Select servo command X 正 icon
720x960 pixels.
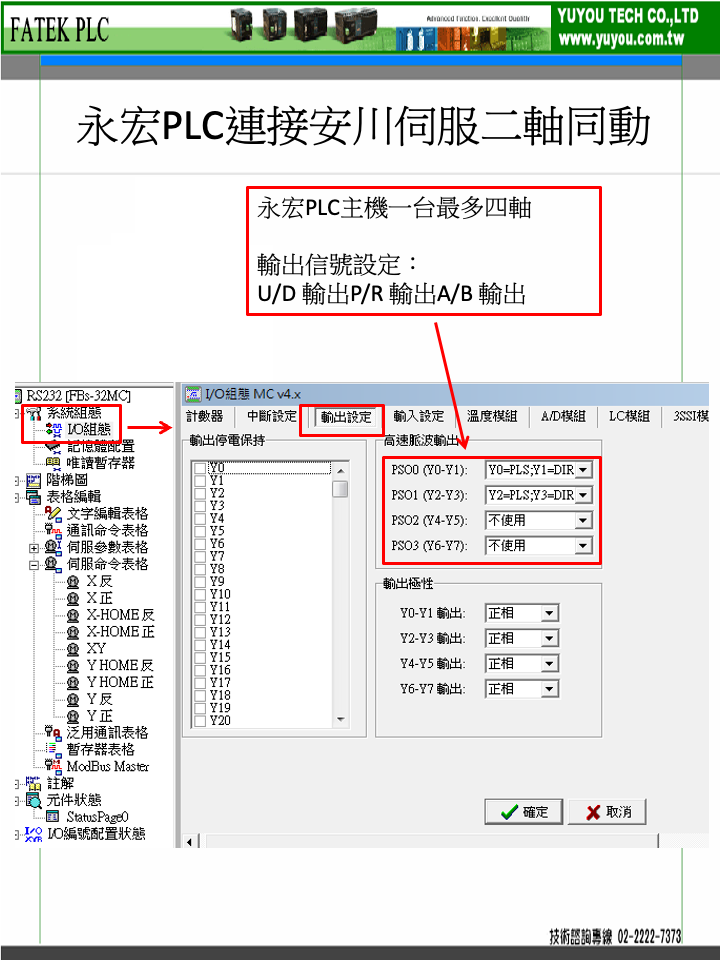pyautogui.click(x=73, y=598)
